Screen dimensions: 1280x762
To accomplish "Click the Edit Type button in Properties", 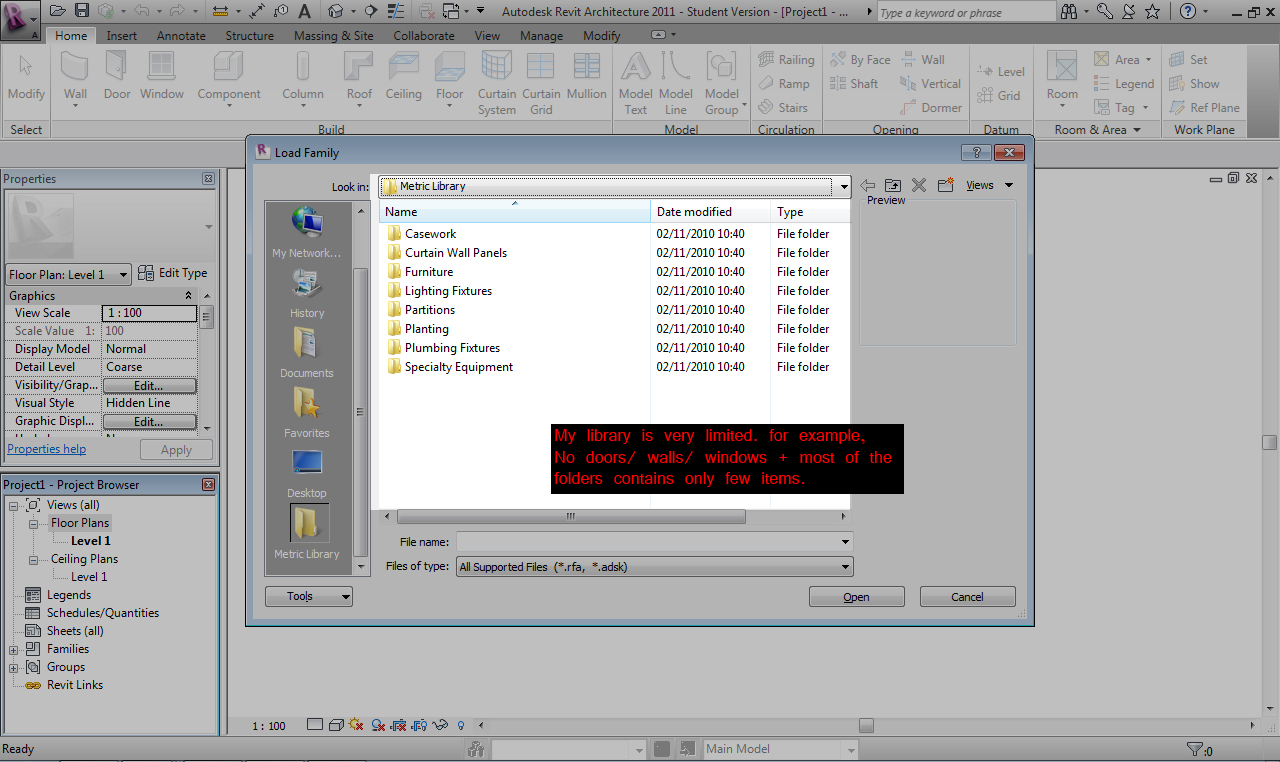I will (173, 273).
